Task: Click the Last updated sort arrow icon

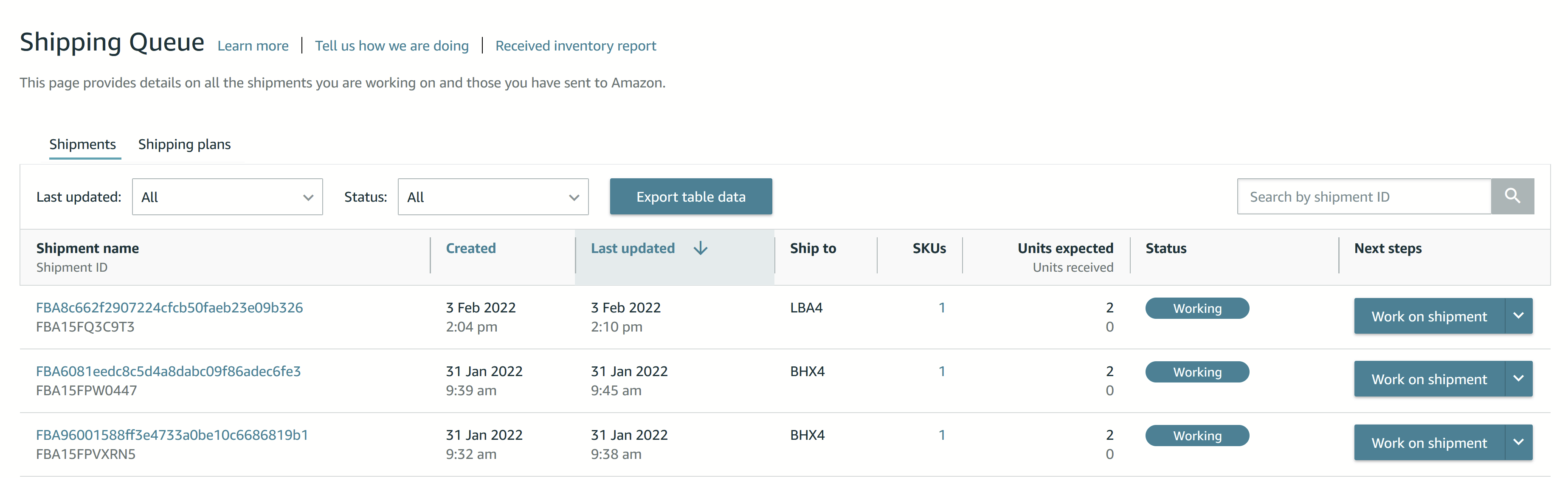Action: [x=701, y=248]
